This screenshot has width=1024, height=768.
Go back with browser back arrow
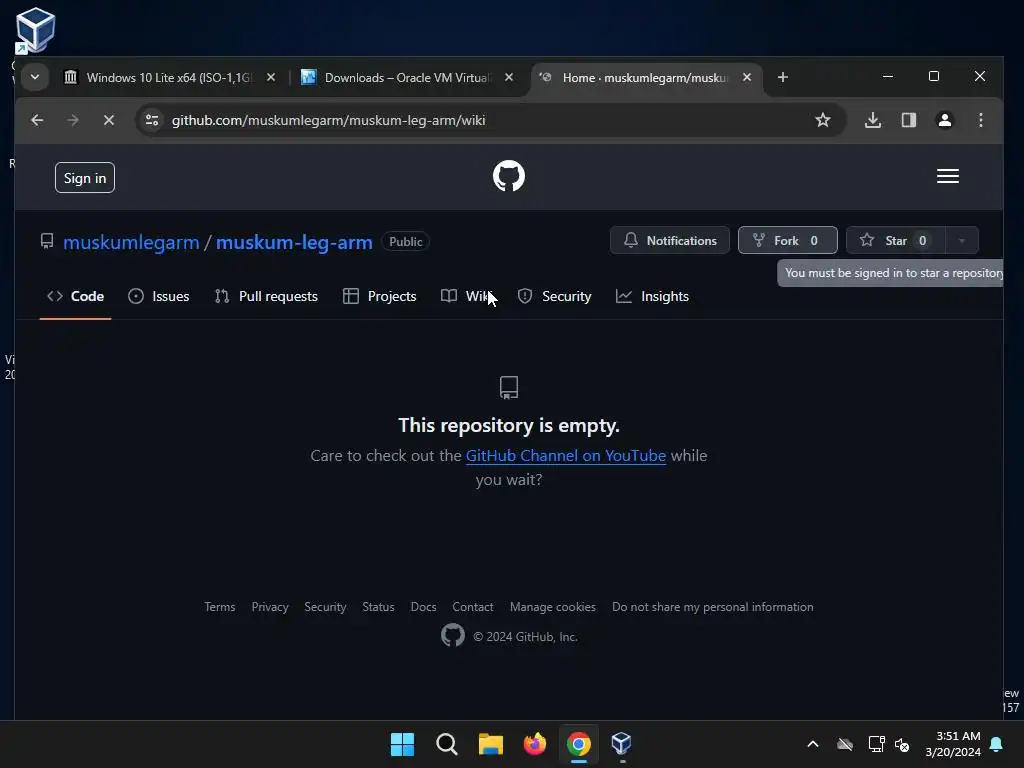click(x=37, y=120)
